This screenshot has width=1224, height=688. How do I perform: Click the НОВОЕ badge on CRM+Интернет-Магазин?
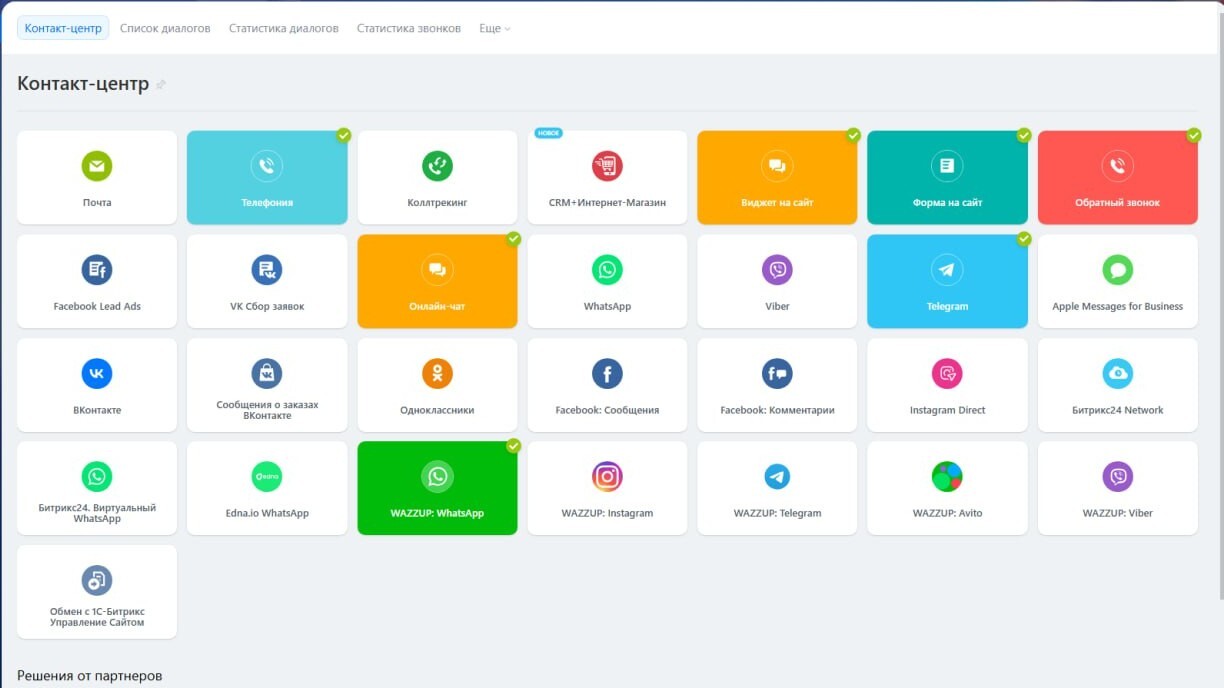[548, 133]
